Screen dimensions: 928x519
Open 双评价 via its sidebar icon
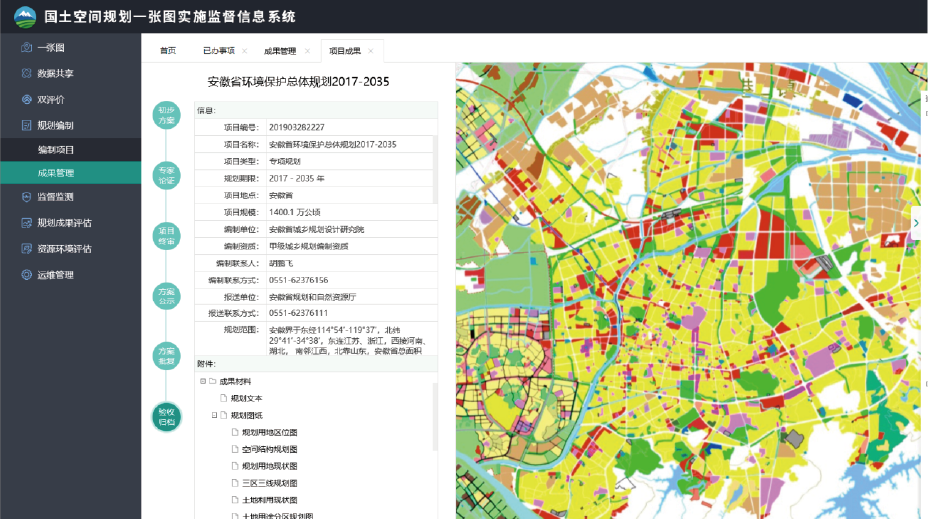[27, 100]
